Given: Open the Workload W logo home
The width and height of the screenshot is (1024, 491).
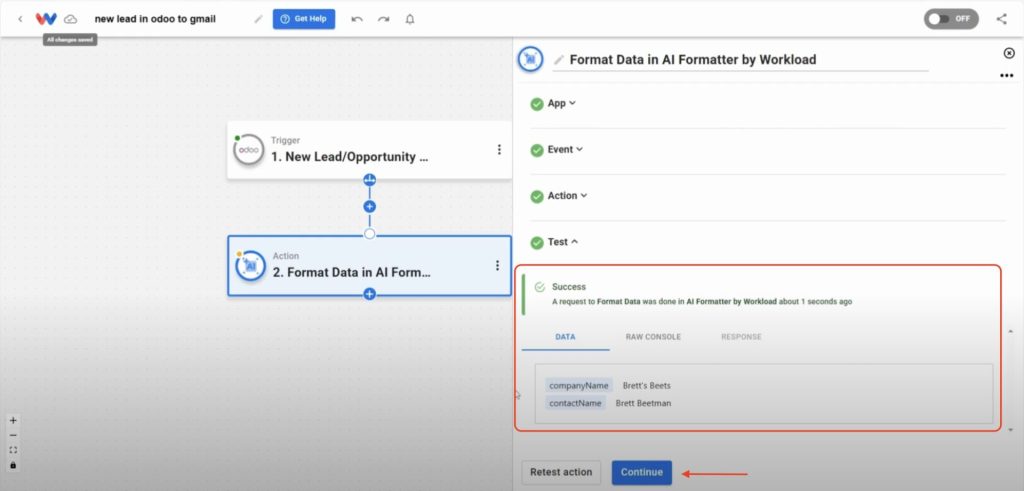Looking at the screenshot, I should [x=46, y=19].
